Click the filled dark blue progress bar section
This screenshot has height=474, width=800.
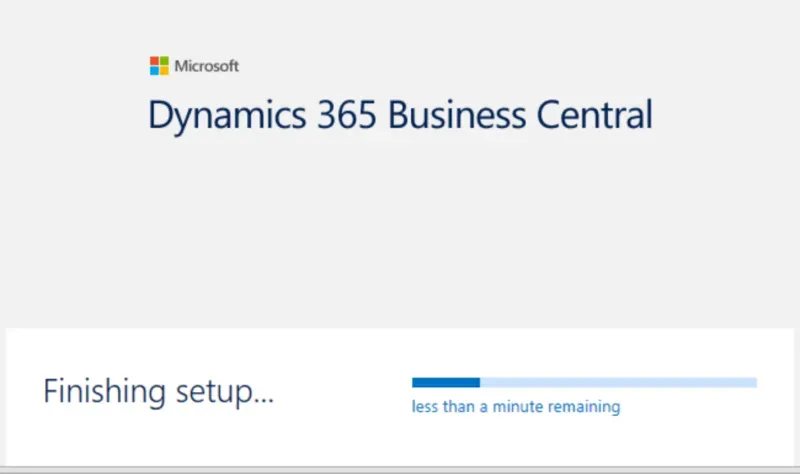coord(446,382)
